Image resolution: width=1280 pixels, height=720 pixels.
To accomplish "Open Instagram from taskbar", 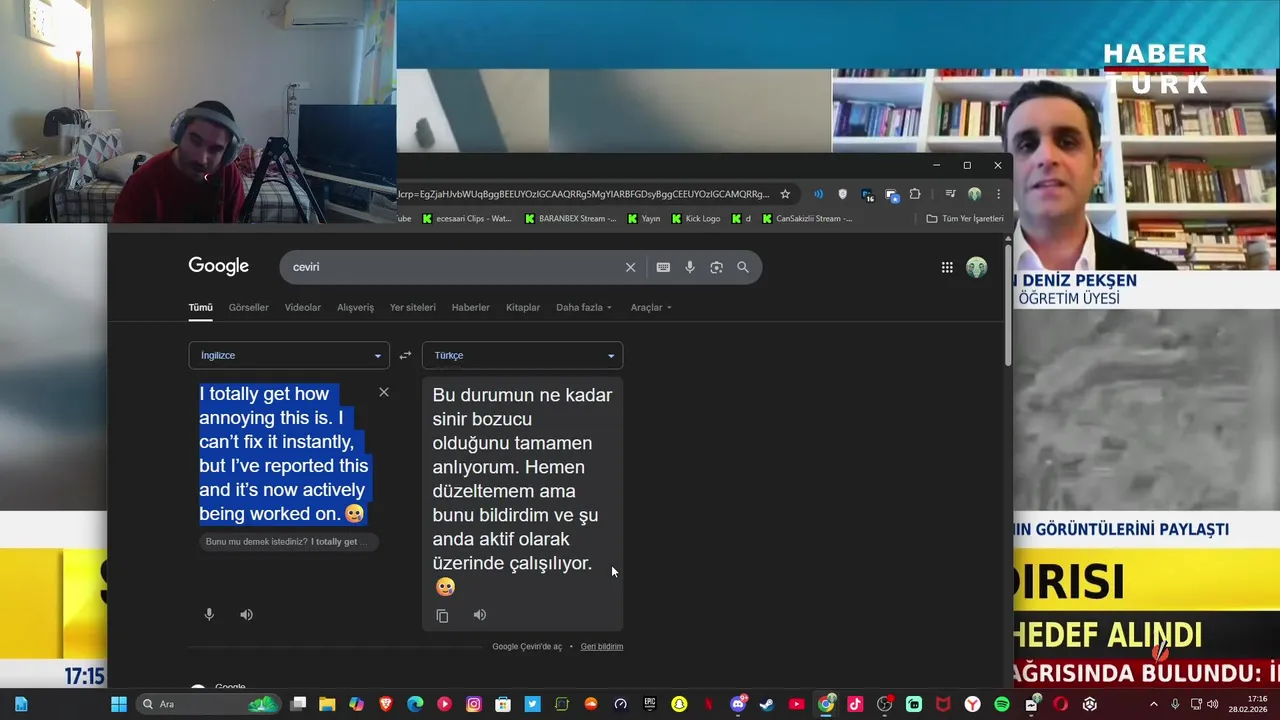I will coord(474,704).
